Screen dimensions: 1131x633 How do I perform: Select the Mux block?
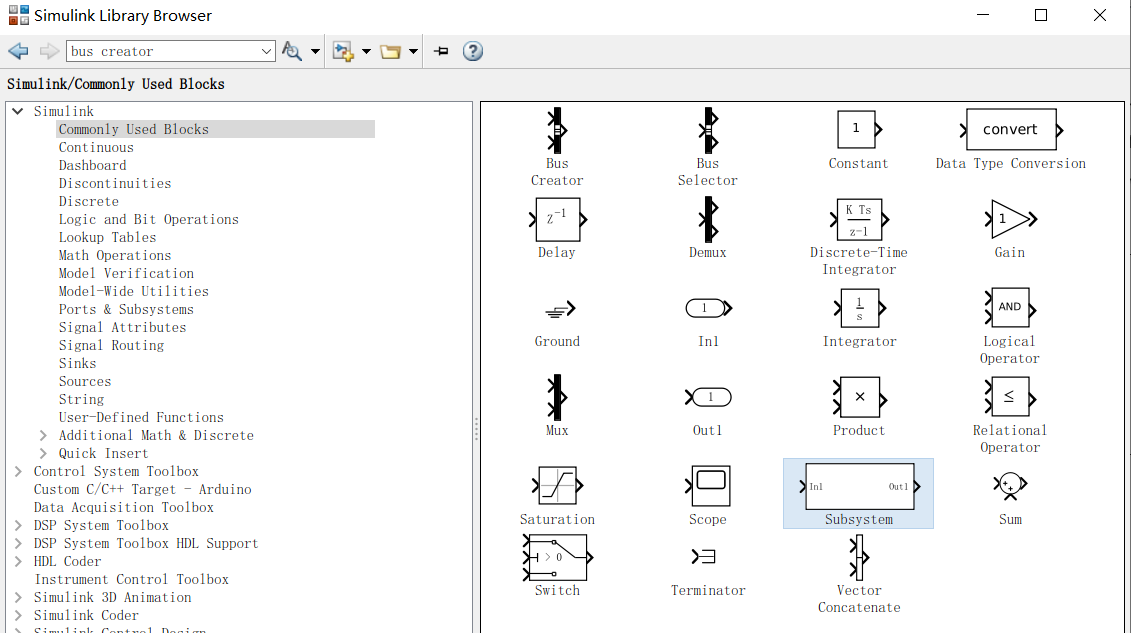tap(557, 397)
